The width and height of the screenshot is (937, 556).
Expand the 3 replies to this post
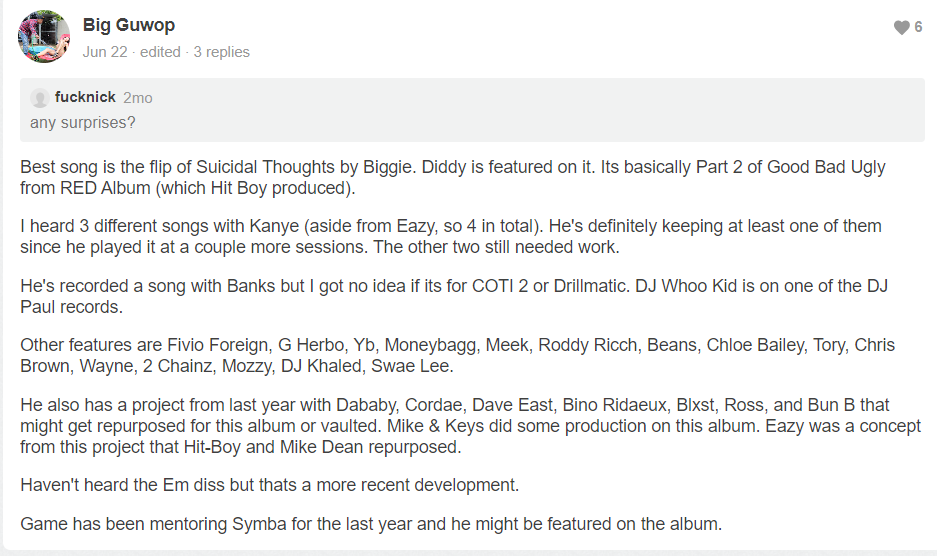coord(222,52)
